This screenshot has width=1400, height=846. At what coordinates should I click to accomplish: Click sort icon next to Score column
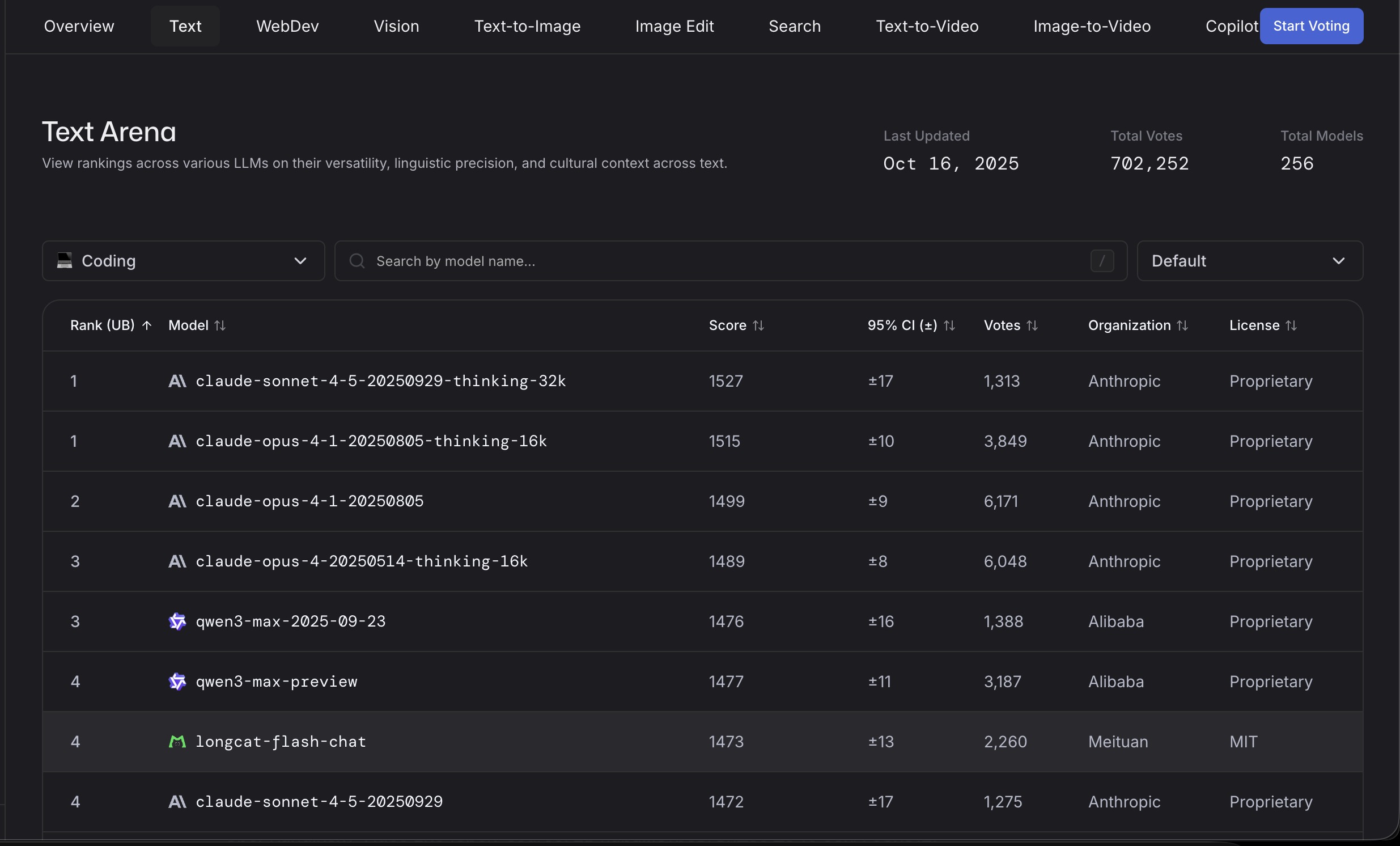pos(758,325)
